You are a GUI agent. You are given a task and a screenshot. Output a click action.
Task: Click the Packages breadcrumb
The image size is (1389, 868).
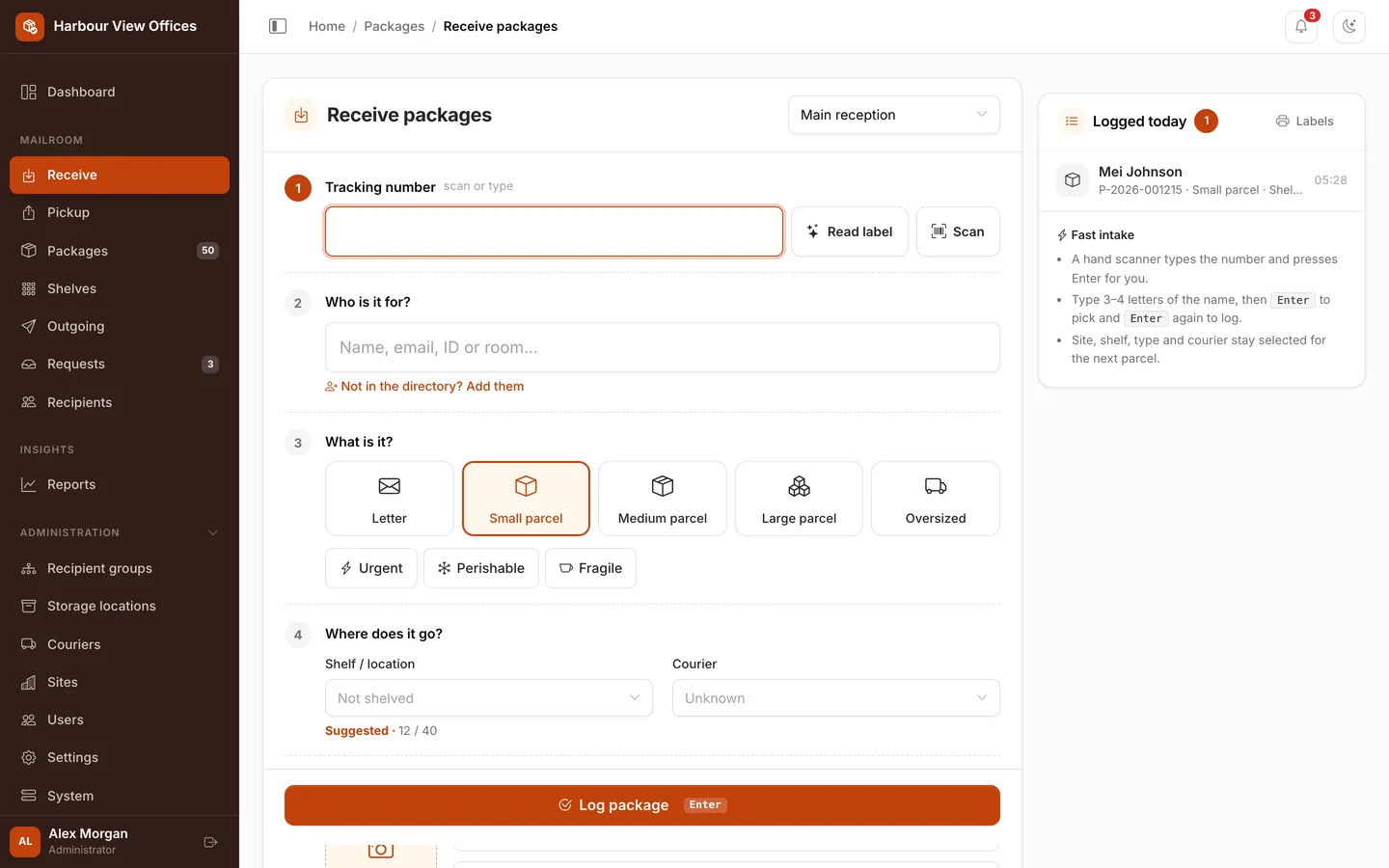click(x=394, y=26)
